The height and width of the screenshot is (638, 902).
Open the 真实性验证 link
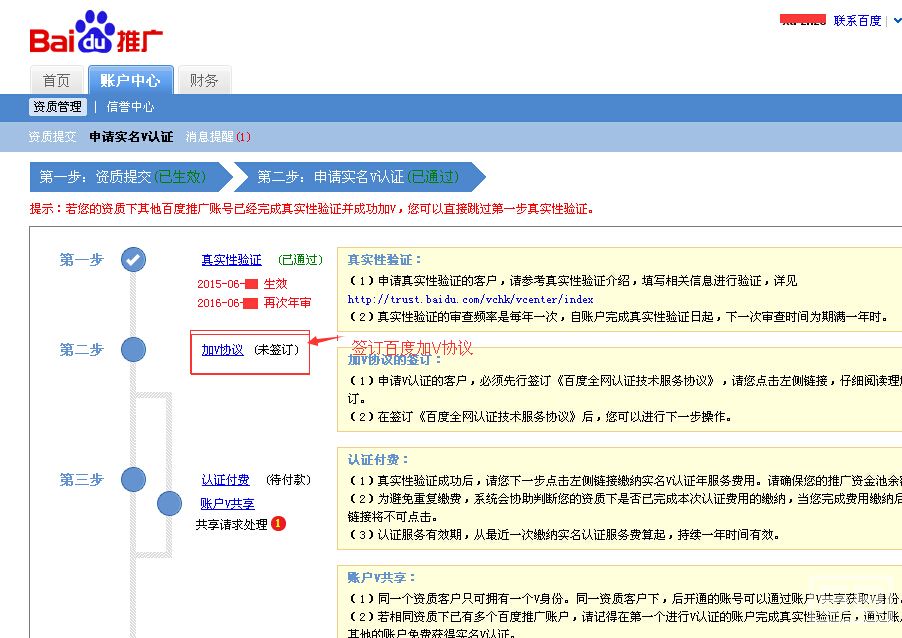pyautogui.click(x=231, y=260)
